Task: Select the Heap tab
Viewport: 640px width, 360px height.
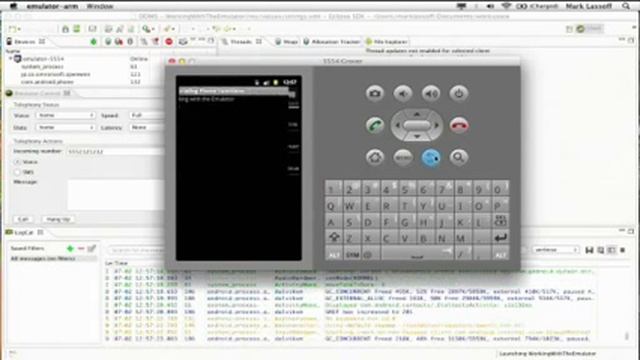Action: point(287,42)
